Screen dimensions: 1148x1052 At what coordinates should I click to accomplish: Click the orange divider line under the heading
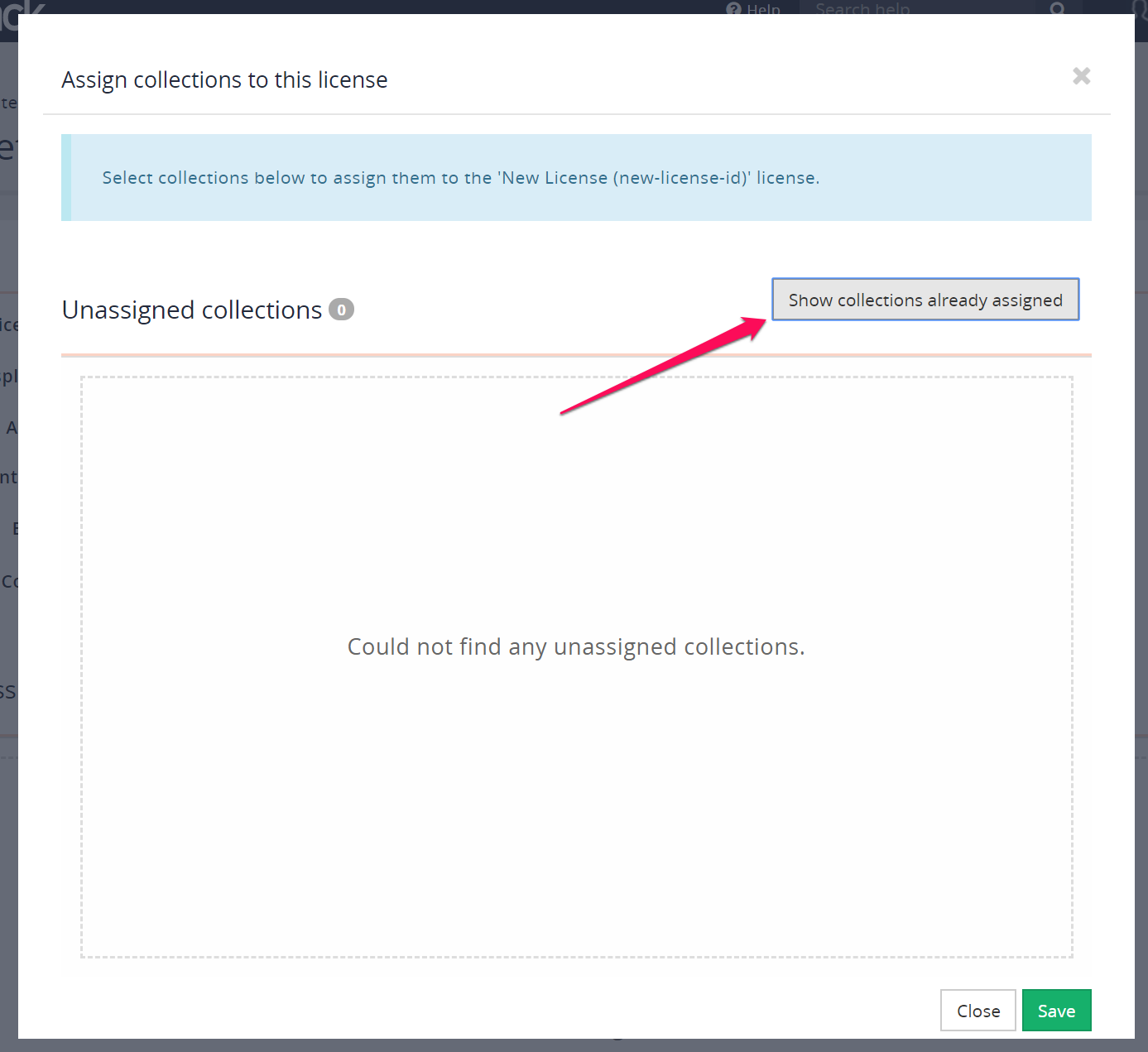pyautogui.click(x=576, y=355)
